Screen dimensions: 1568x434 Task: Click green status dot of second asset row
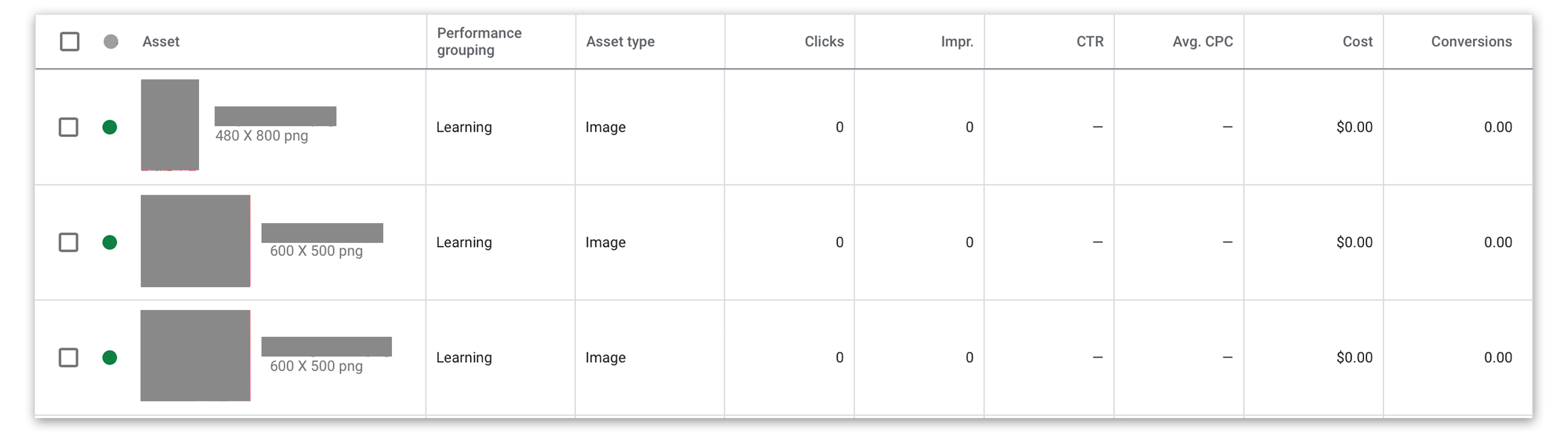(110, 242)
